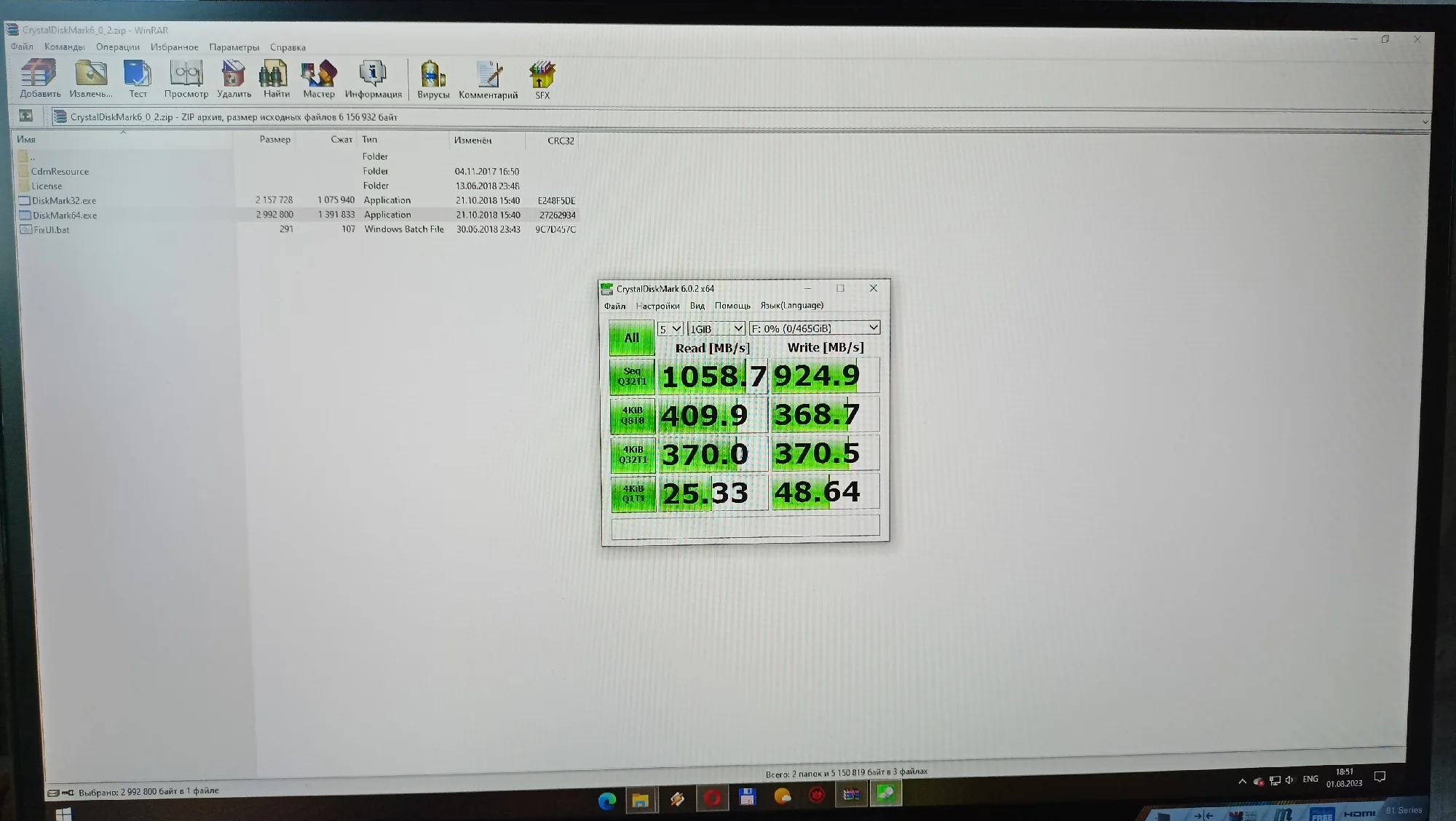Open the Настройки menu in CrystalDiskMark

(657, 306)
